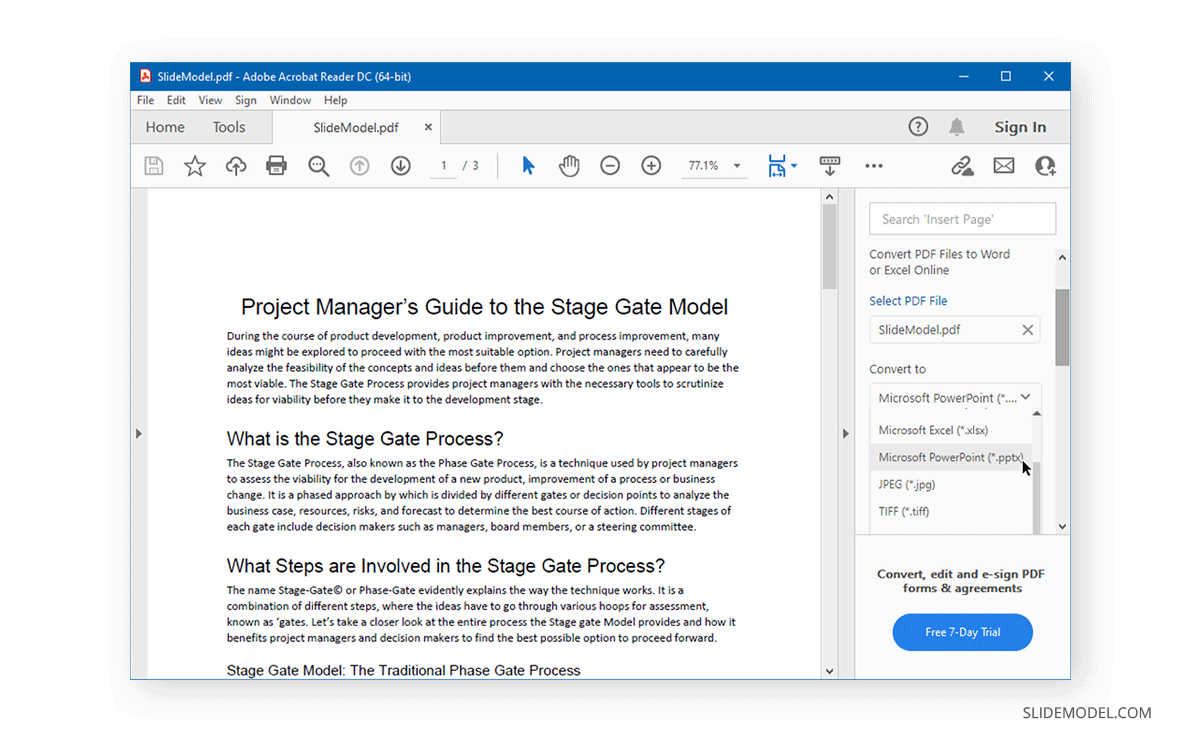Viewport: 1200px width, 743px height.
Task: Start the Free 7-Day Trial
Action: 962,632
